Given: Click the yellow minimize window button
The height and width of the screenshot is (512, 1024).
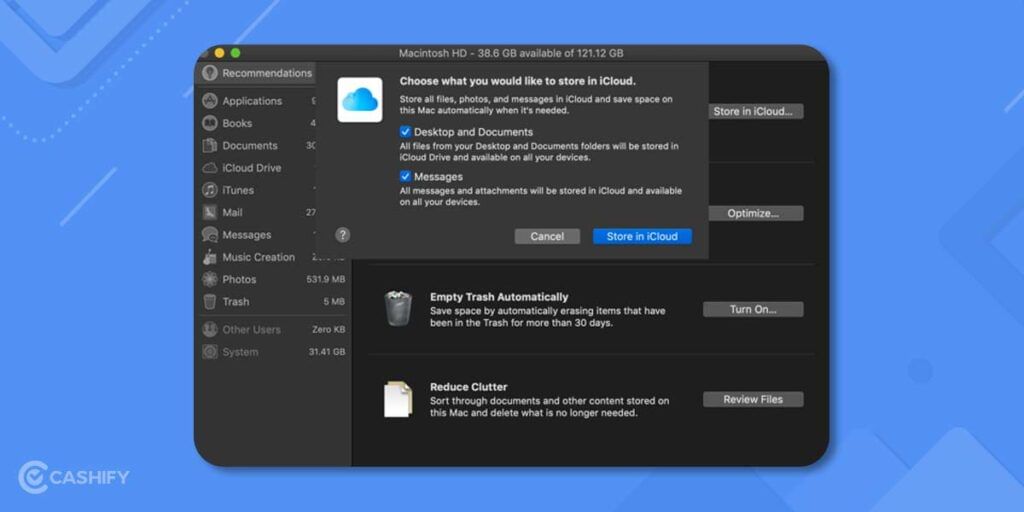Looking at the screenshot, I should [x=219, y=53].
